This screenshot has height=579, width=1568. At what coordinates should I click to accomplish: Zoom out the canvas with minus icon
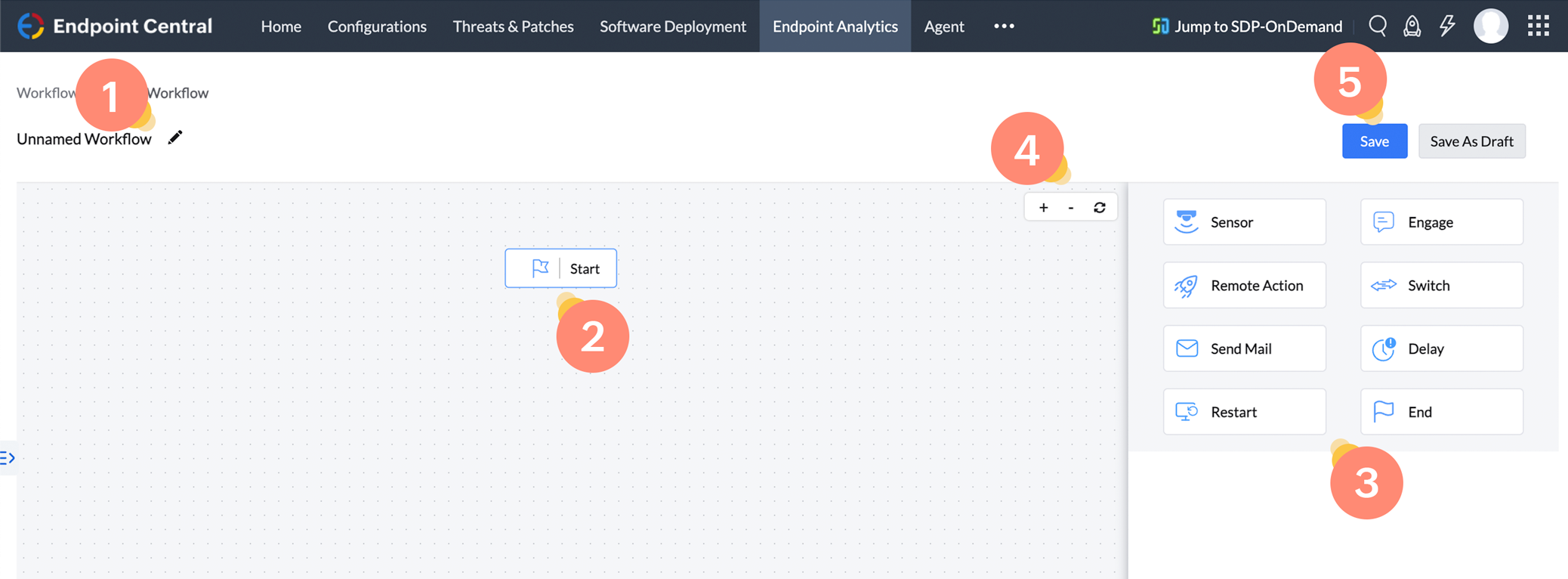point(1071,208)
